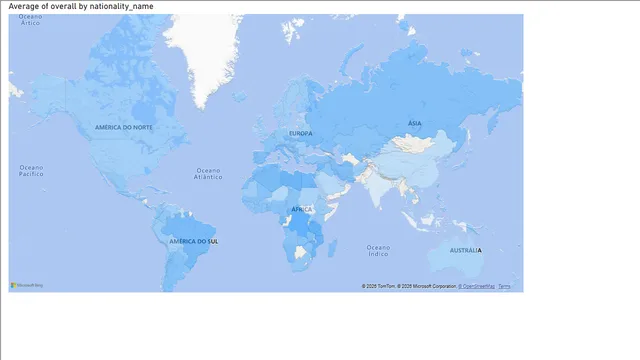Click the 'Oceano Ártico' label
This screenshot has width=640, height=360.
[30, 20]
